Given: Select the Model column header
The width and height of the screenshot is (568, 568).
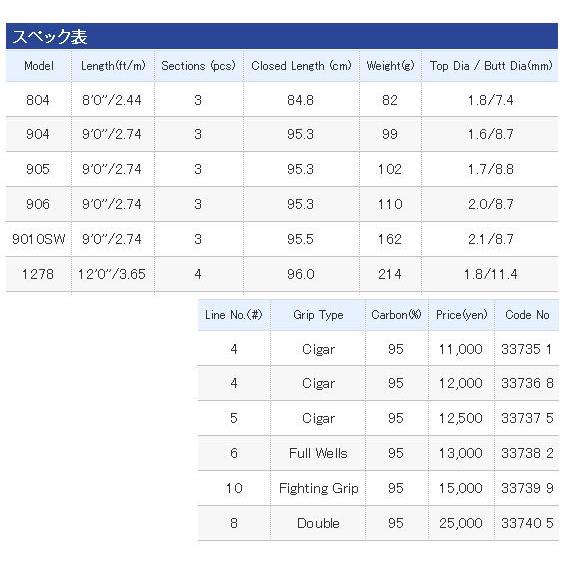Looking at the screenshot, I should click(39, 66).
